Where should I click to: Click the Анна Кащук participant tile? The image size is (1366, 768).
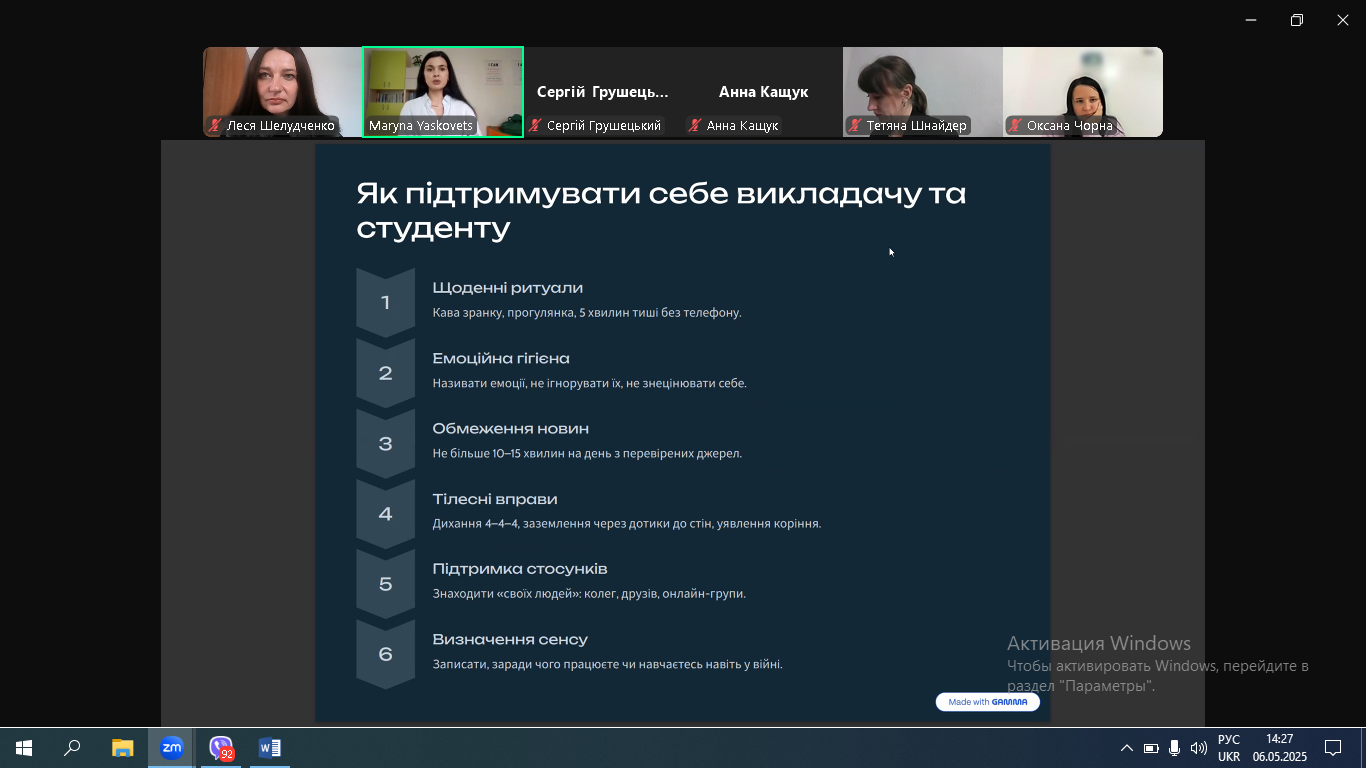click(763, 90)
